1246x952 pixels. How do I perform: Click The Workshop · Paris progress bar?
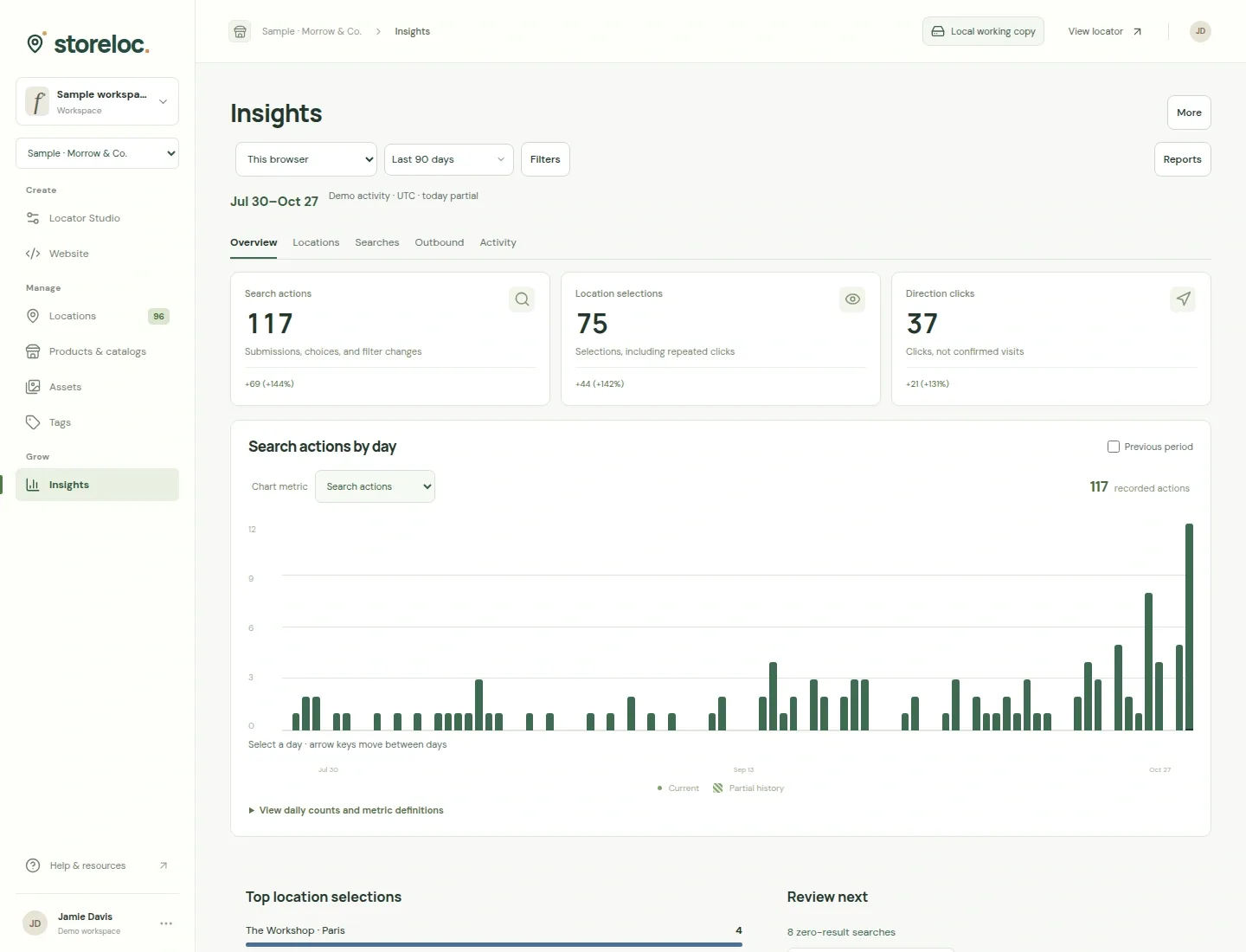coord(494,945)
